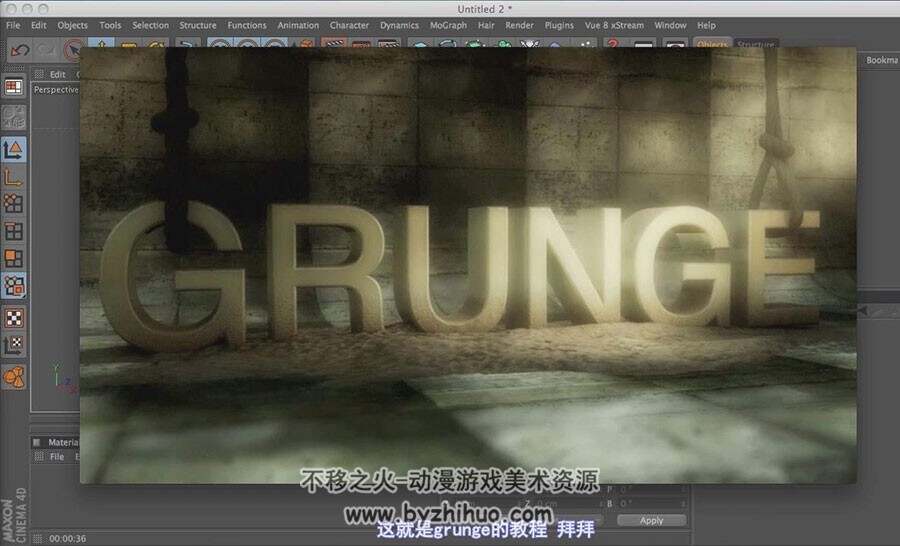Viewport: 900px width, 546px height.
Task: Click grip icon beside Material manager File
Action: point(39,456)
